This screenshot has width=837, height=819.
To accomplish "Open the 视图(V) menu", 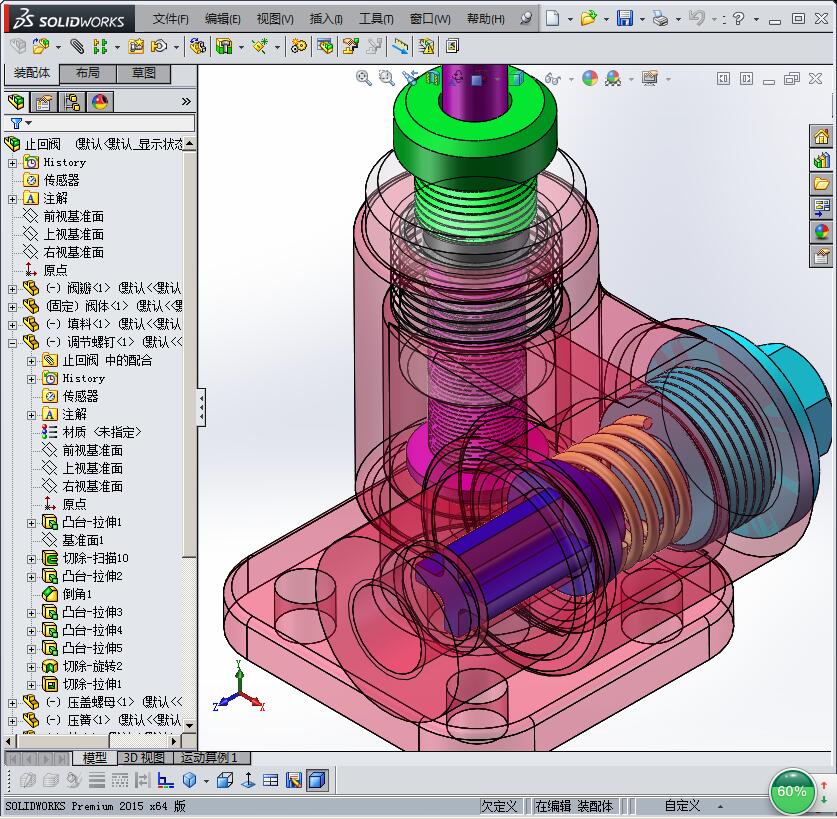I will click(275, 19).
